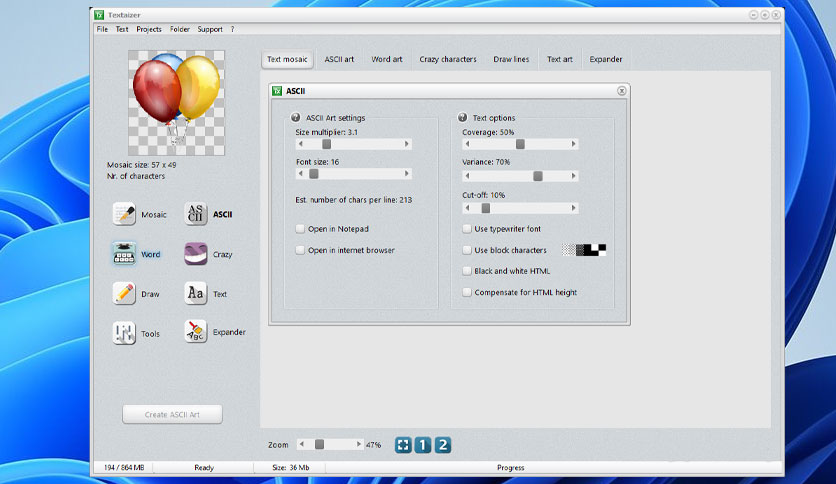The height and width of the screenshot is (484, 836).
Task: Decrease Font size with left arrow
Action: 301,174
